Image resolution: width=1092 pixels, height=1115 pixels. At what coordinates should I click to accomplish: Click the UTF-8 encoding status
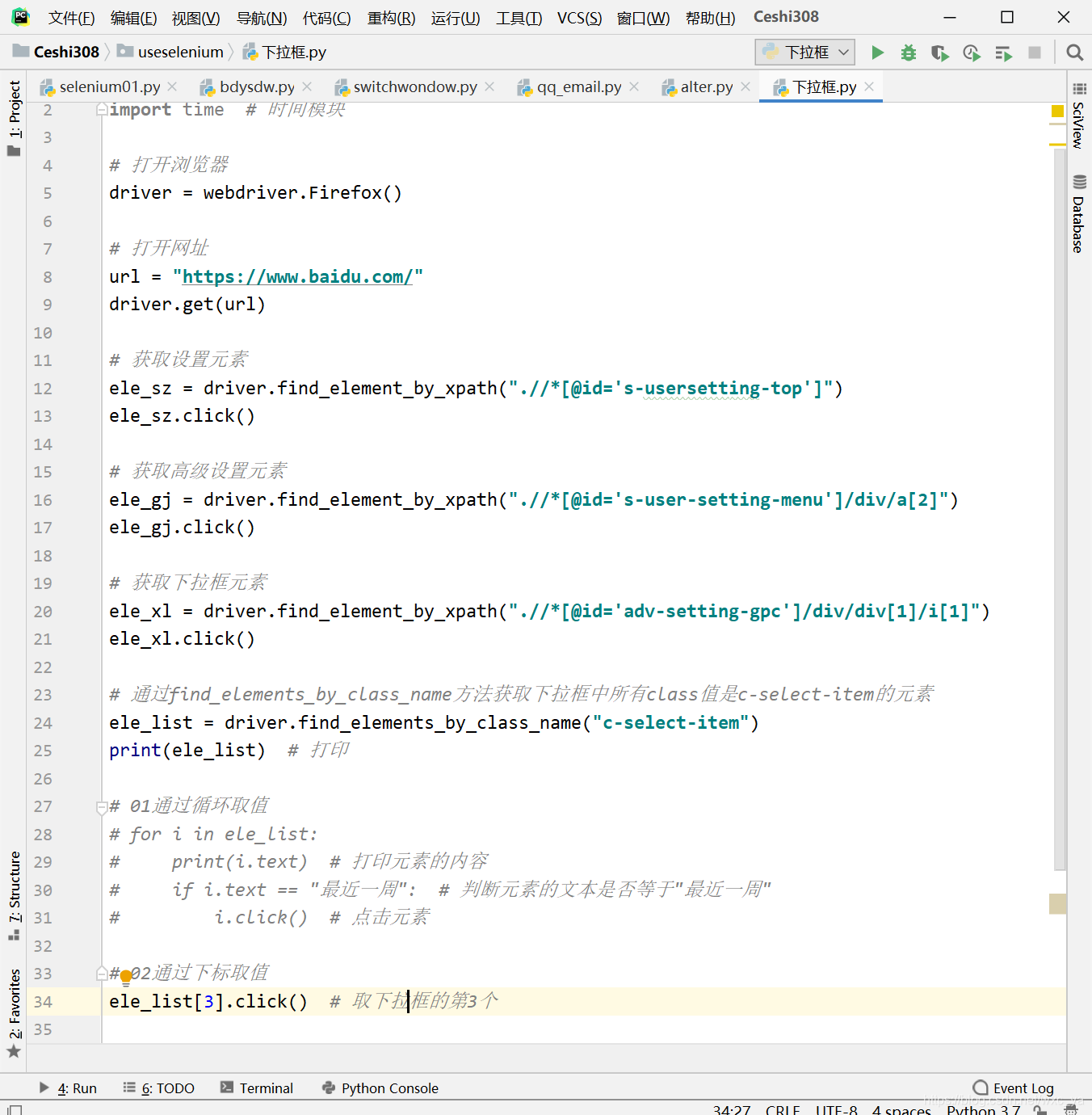[836, 1110]
